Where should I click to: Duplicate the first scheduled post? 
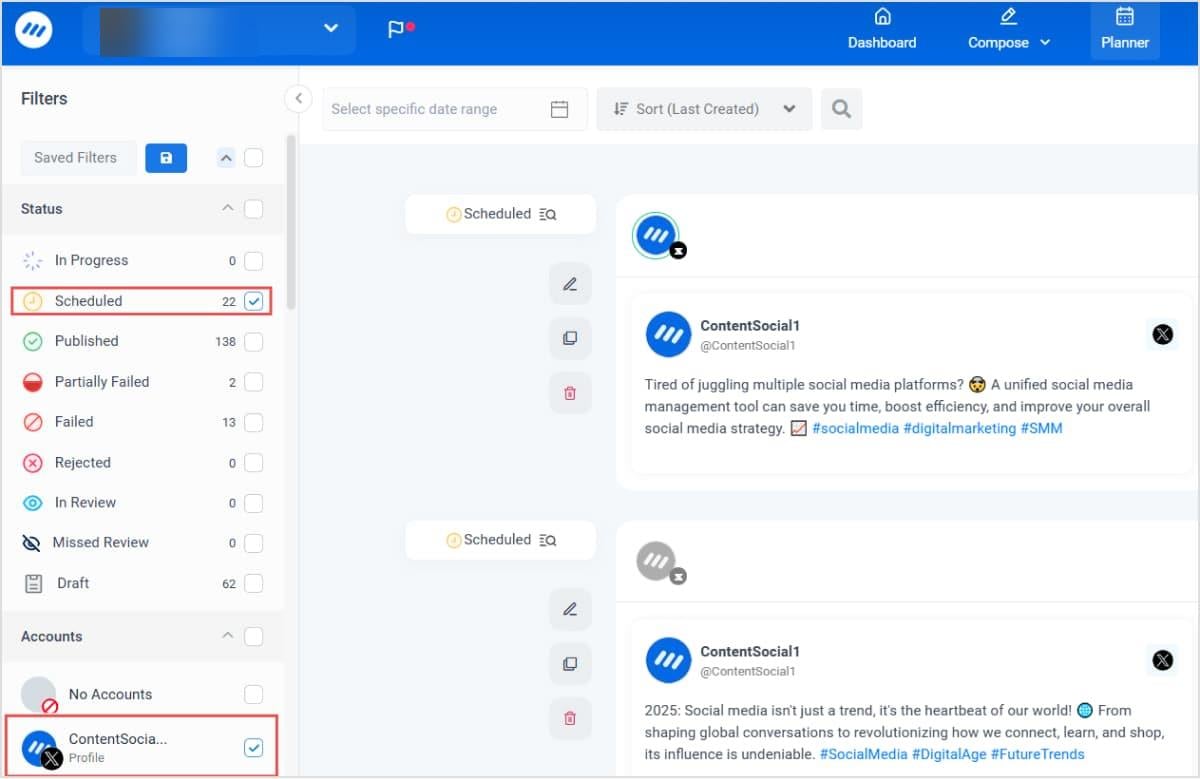[570, 338]
